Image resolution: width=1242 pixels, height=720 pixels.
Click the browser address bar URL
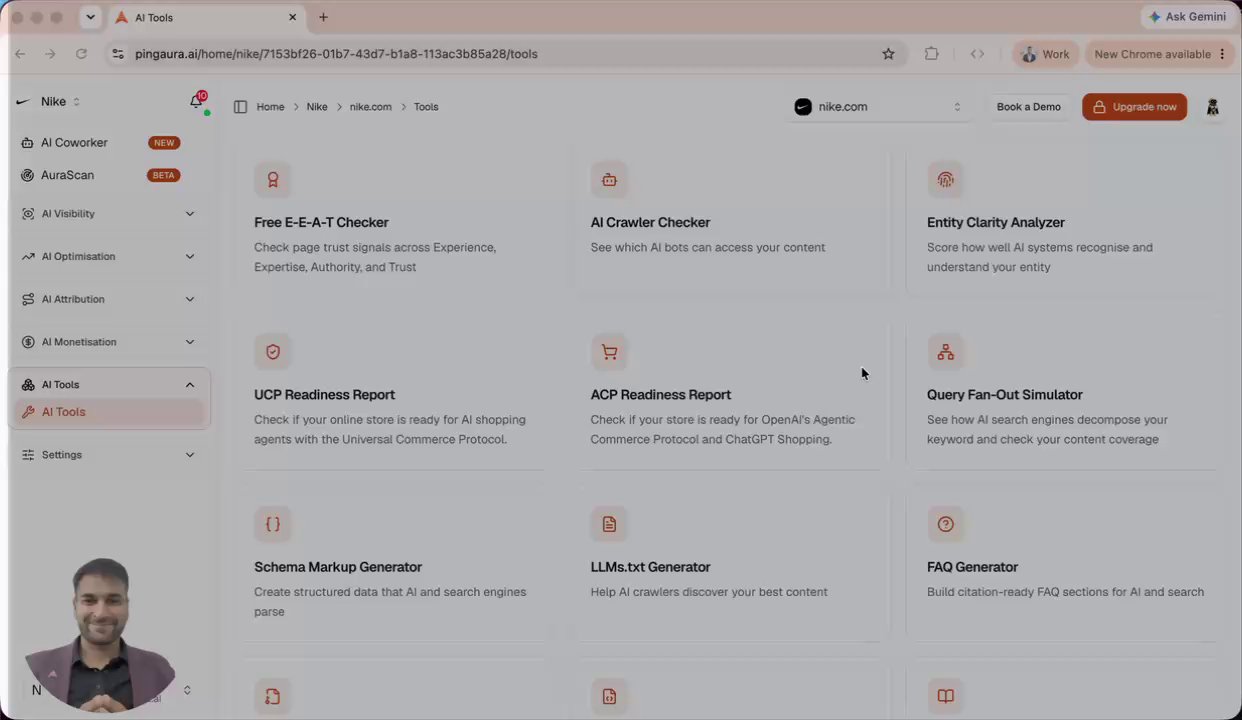[x=336, y=54]
